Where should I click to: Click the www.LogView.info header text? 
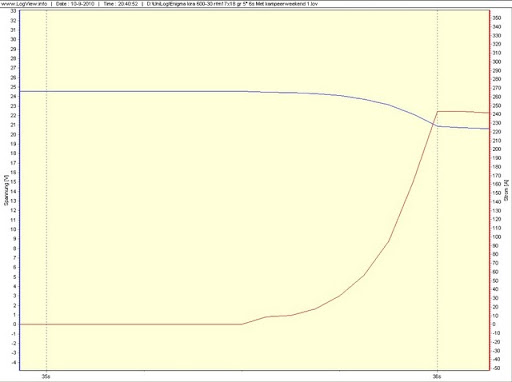(24, 4)
